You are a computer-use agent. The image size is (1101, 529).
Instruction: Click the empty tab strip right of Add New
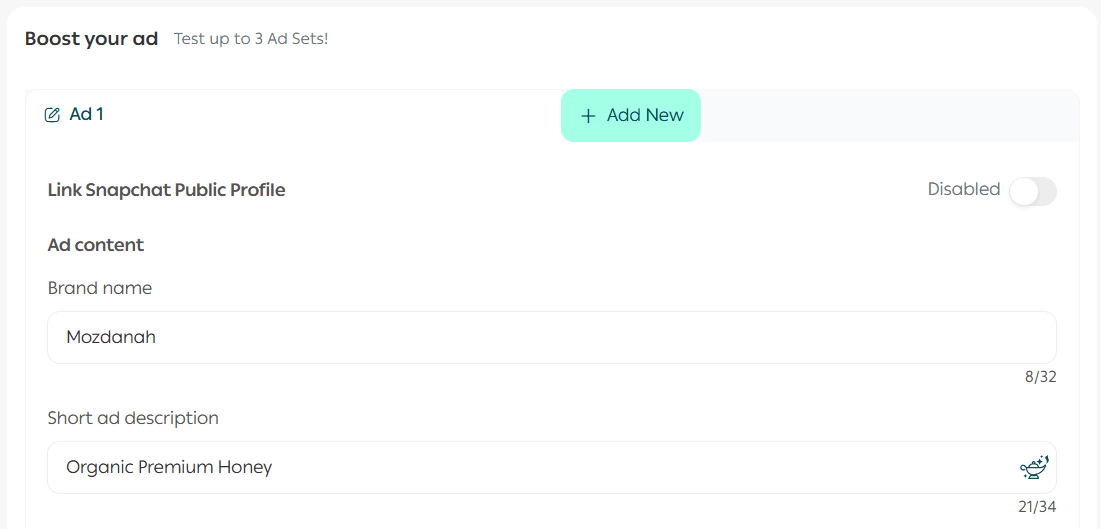pyautogui.click(x=888, y=116)
